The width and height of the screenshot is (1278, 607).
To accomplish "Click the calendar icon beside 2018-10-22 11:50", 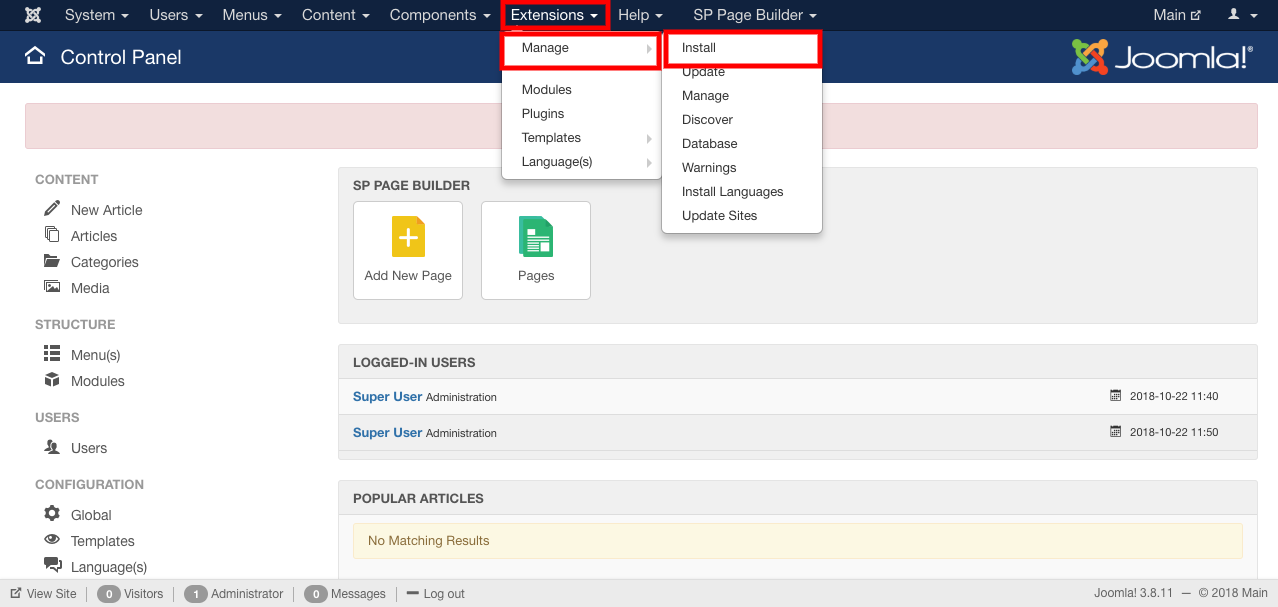I will pyautogui.click(x=1116, y=432).
